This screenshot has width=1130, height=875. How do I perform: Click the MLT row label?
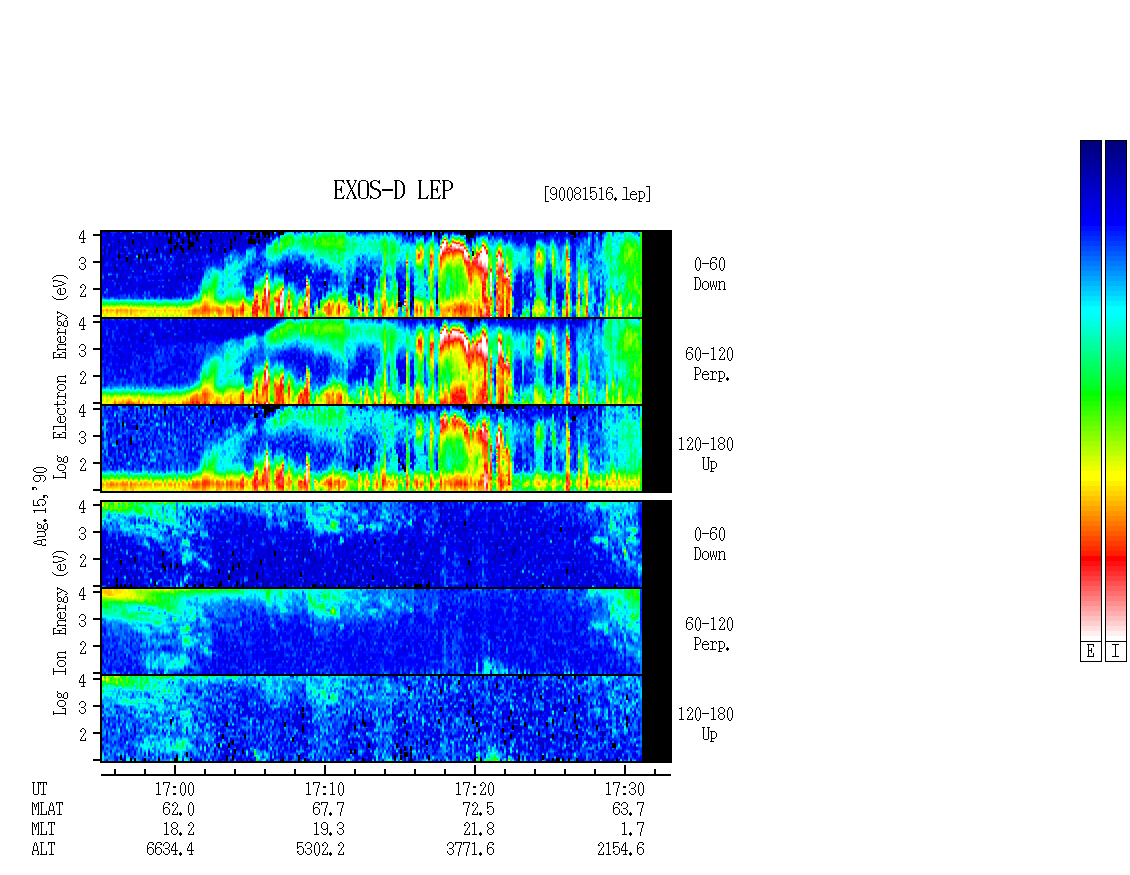coord(43,830)
